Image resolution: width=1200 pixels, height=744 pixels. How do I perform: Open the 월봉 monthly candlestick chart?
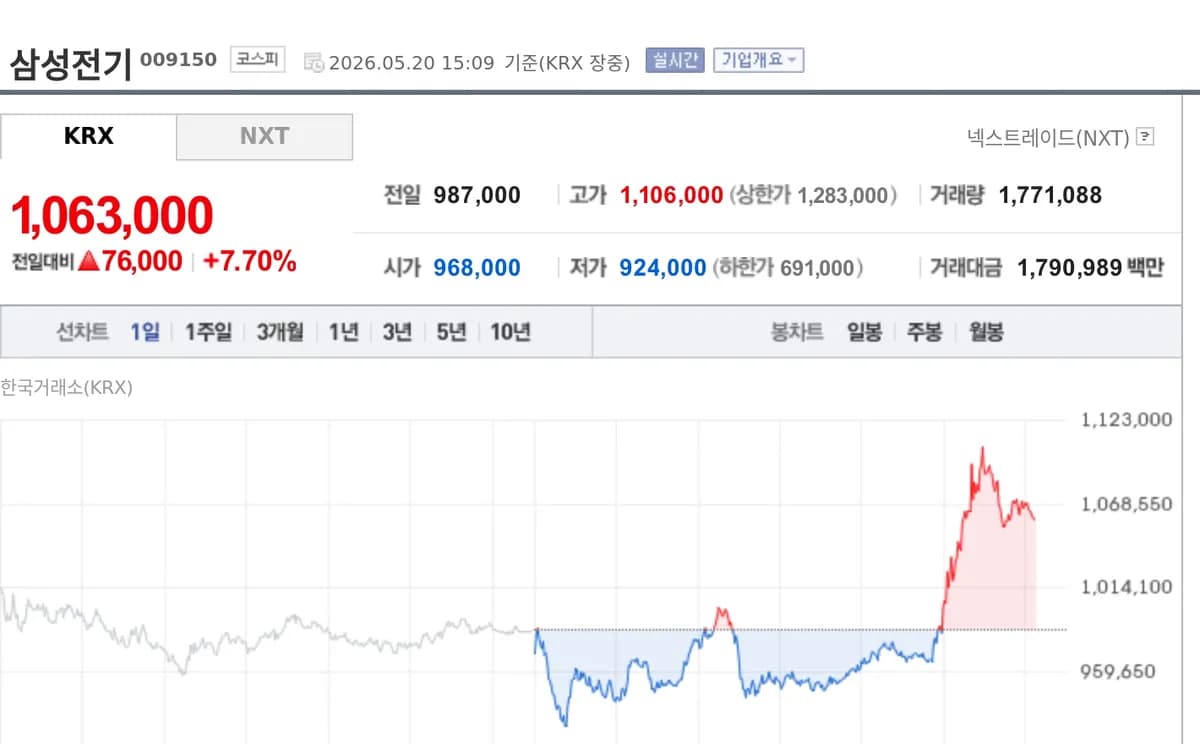point(986,332)
